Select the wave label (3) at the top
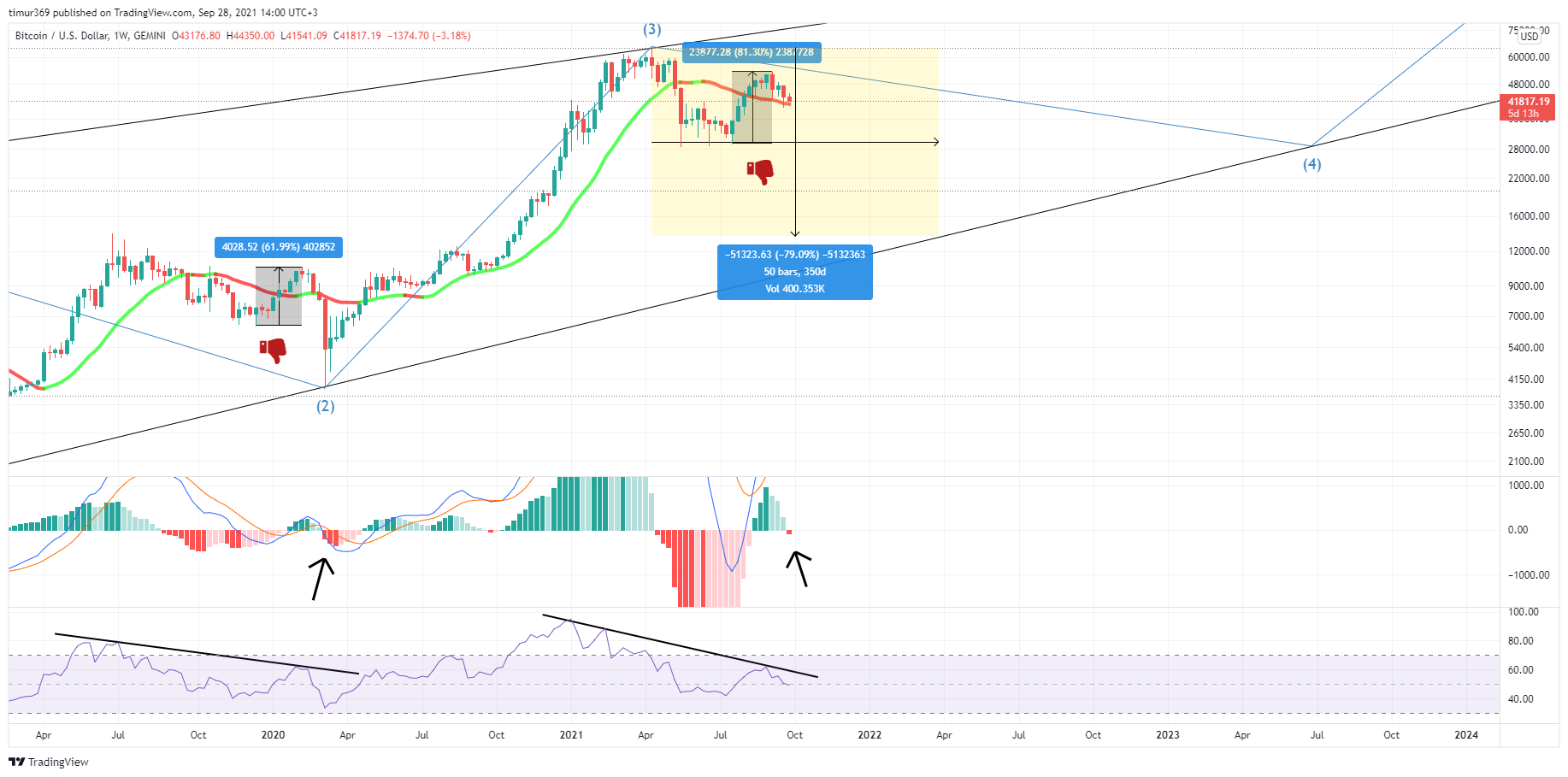This screenshot has height=777, width=1568. pos(652,29)
